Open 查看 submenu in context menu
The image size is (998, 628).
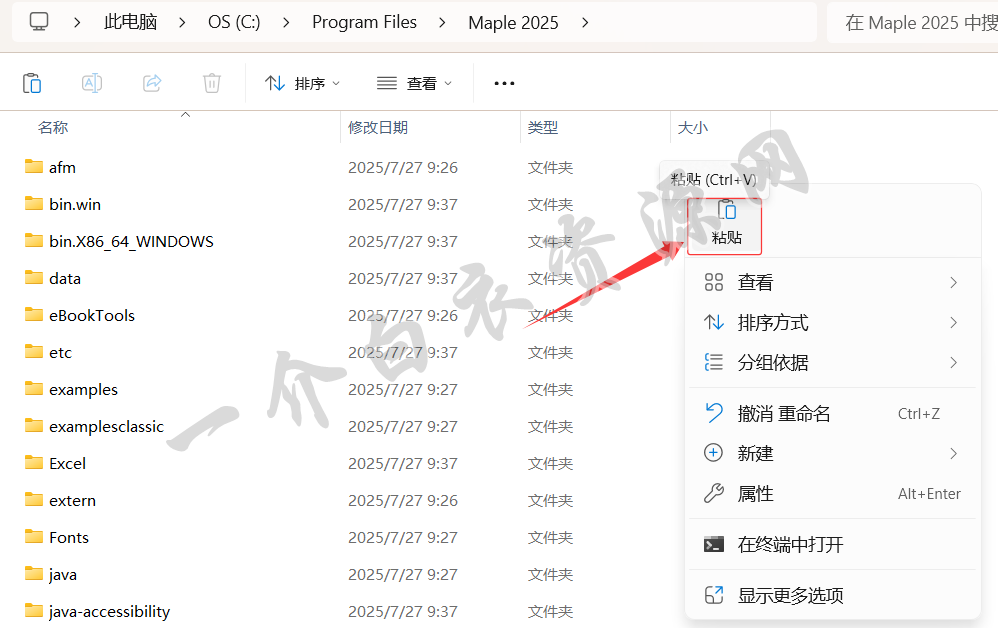pos(831,283)
